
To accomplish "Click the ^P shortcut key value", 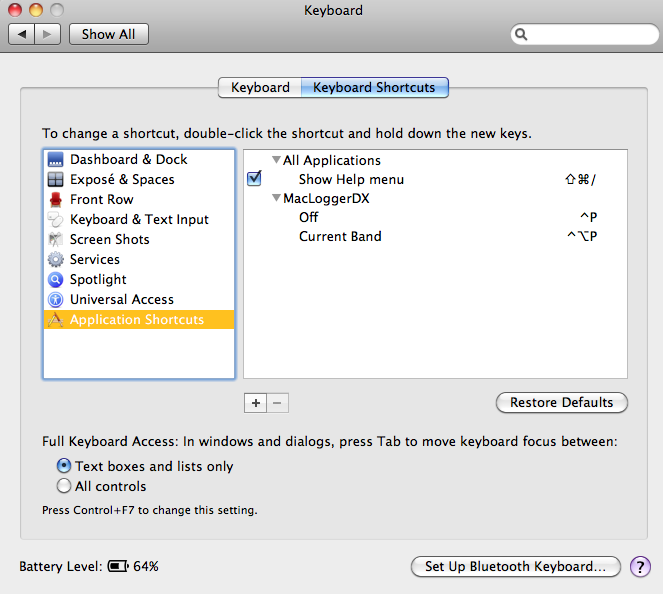I will (588, 217).
